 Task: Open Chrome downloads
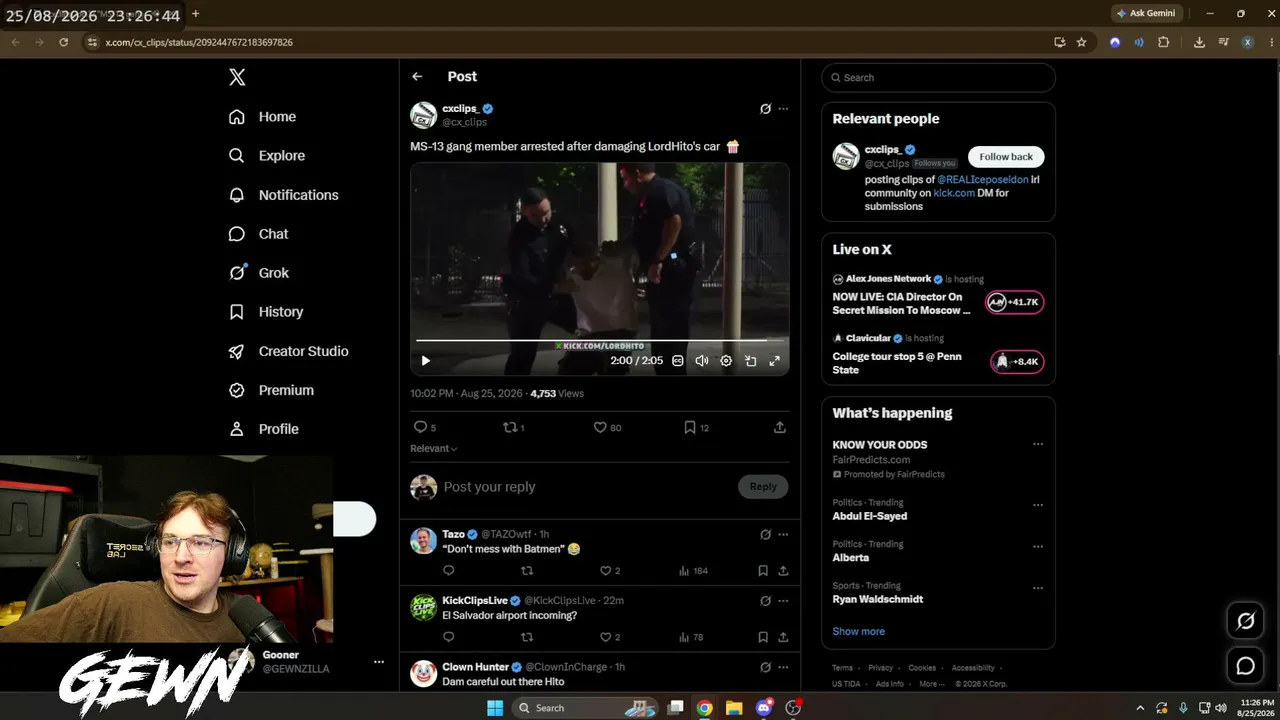(x=1199, y=42)
